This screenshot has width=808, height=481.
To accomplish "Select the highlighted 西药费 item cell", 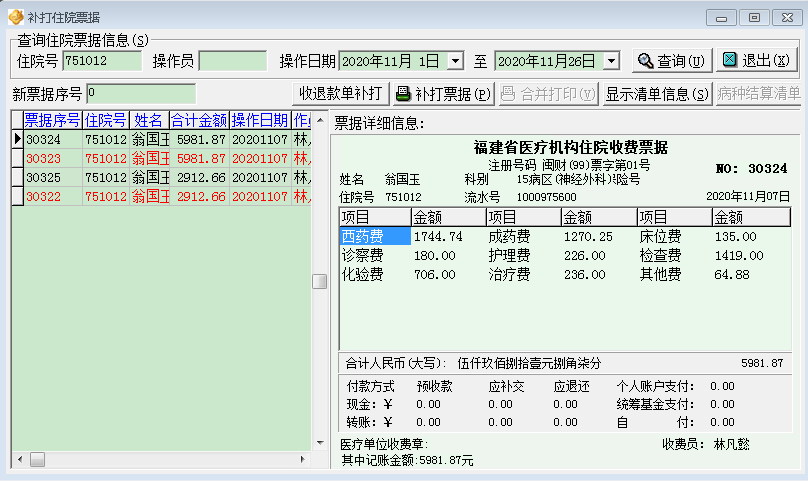I will (375, 236).
